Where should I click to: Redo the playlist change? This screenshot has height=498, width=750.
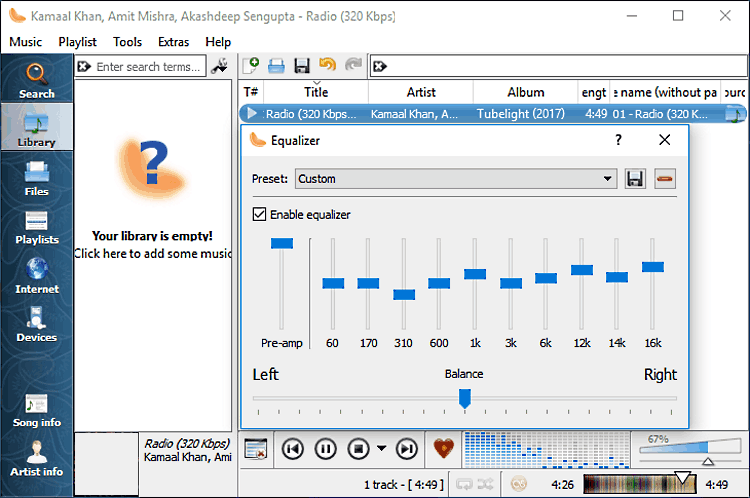click(x=353, y=65)
